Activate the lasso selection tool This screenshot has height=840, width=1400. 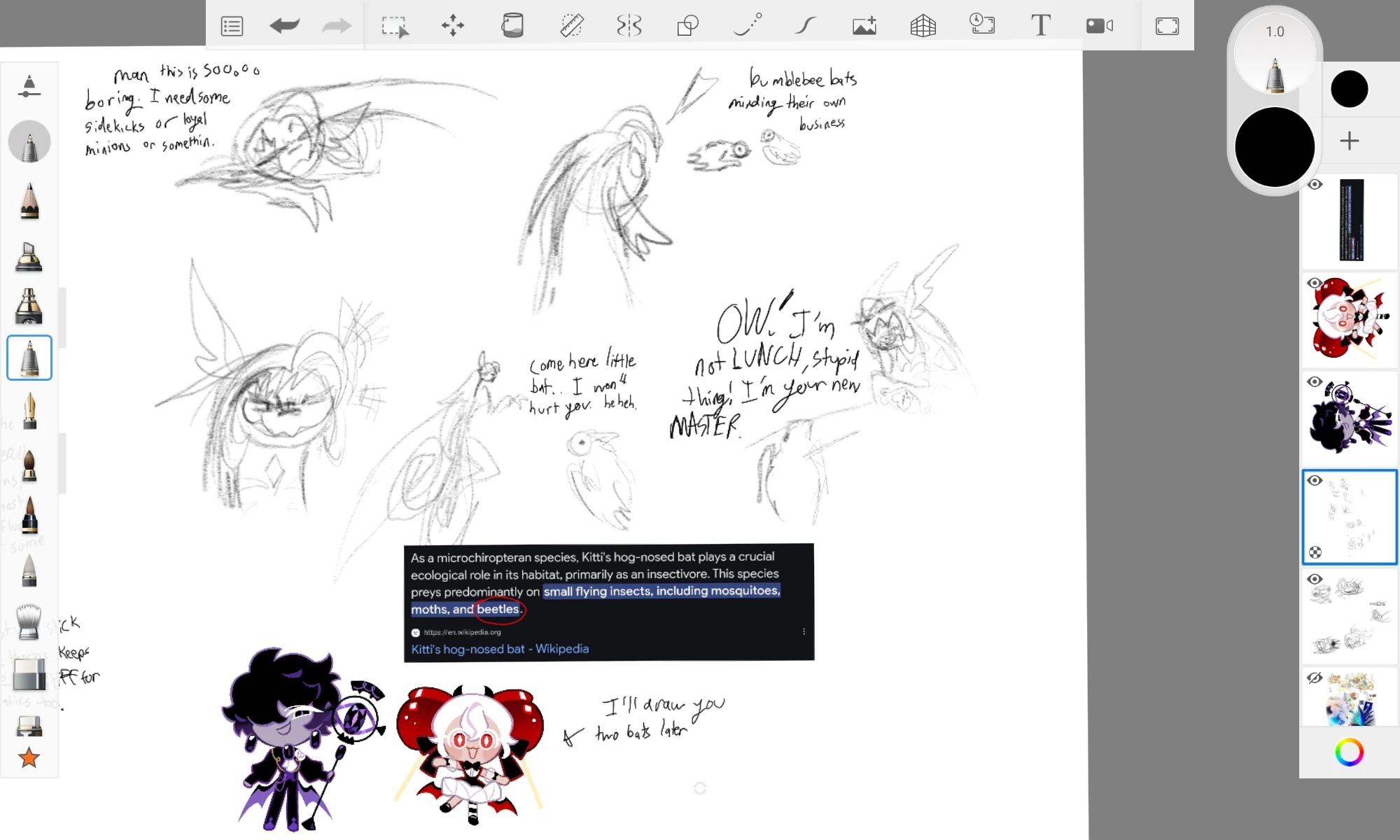tap(395, 26)
